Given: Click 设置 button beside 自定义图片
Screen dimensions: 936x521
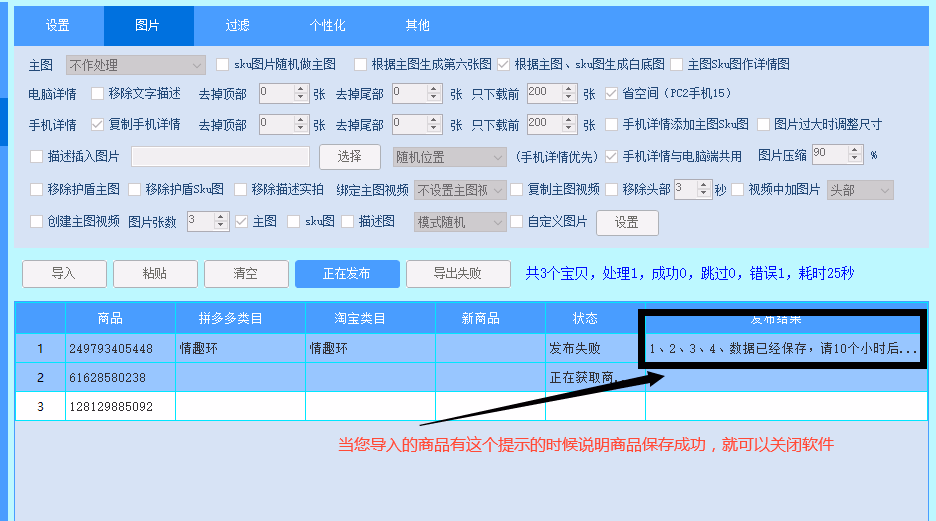Looking at the screenshot, I should click(x=627, y=223).
